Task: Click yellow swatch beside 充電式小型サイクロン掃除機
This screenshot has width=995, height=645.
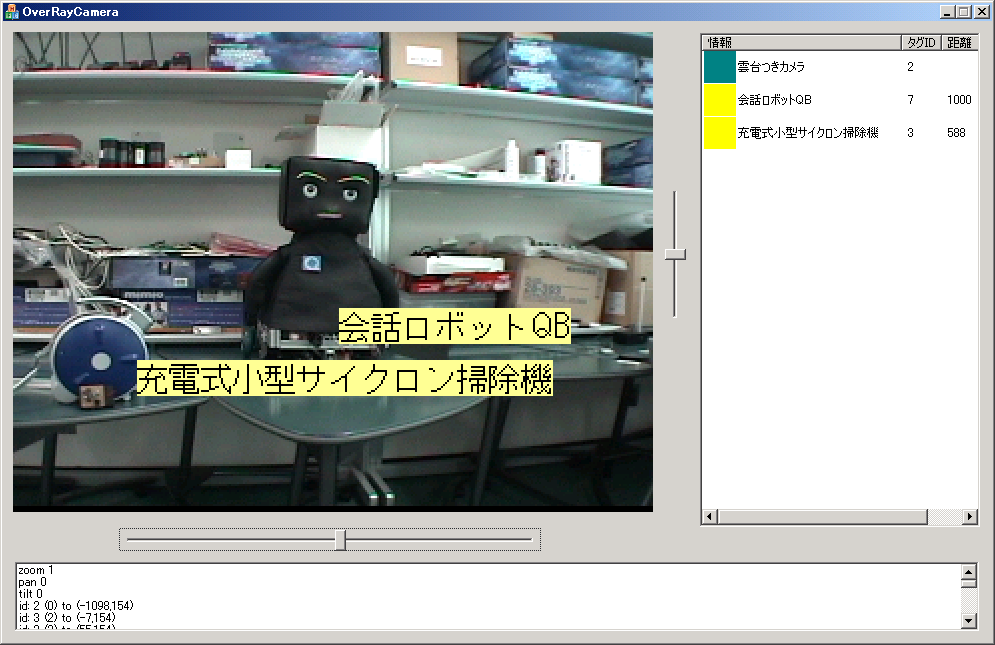Action: 720,133
